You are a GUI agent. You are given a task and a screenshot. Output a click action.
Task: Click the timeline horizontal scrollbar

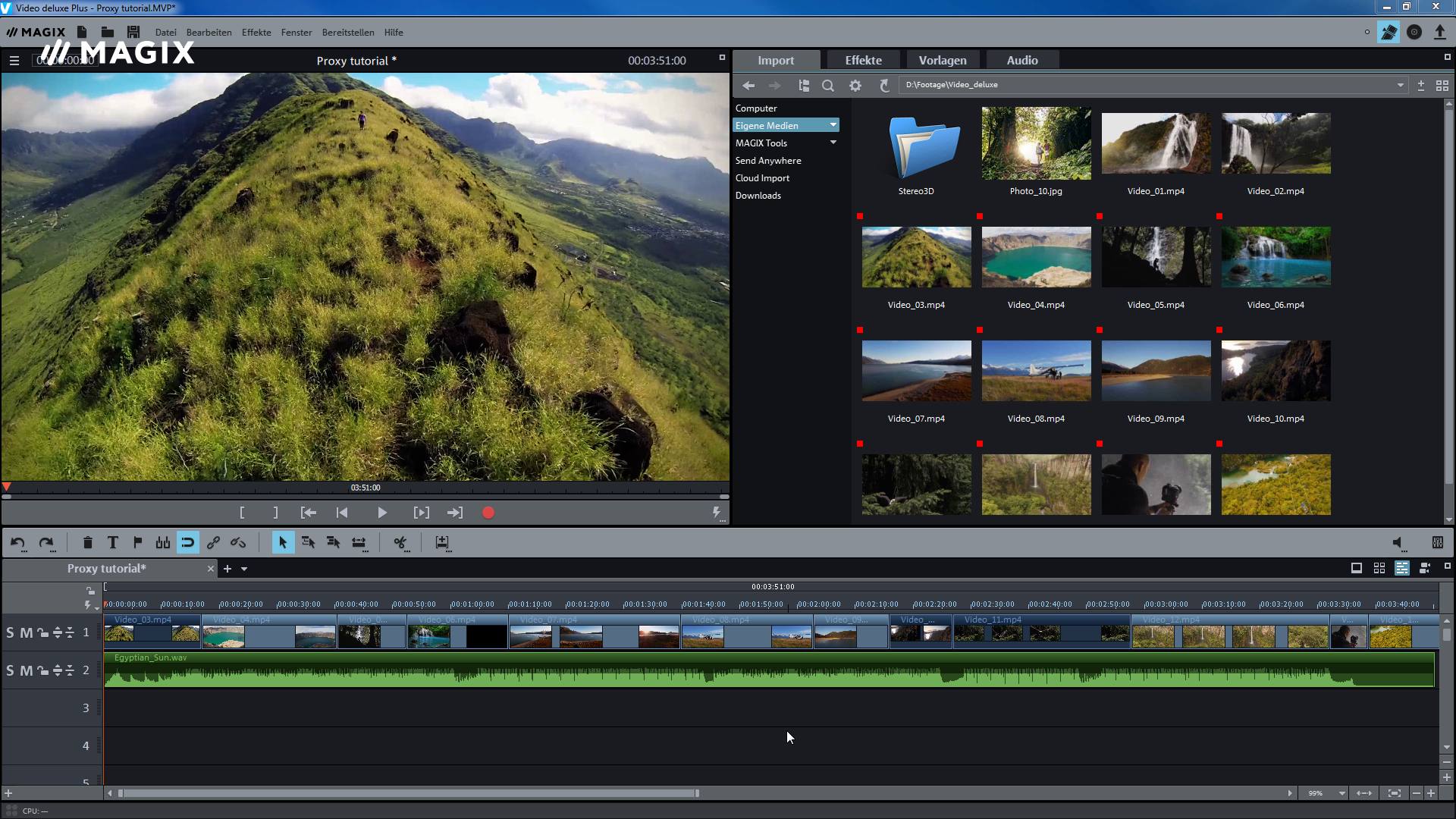pyautogui.click(x=408, y=793)
